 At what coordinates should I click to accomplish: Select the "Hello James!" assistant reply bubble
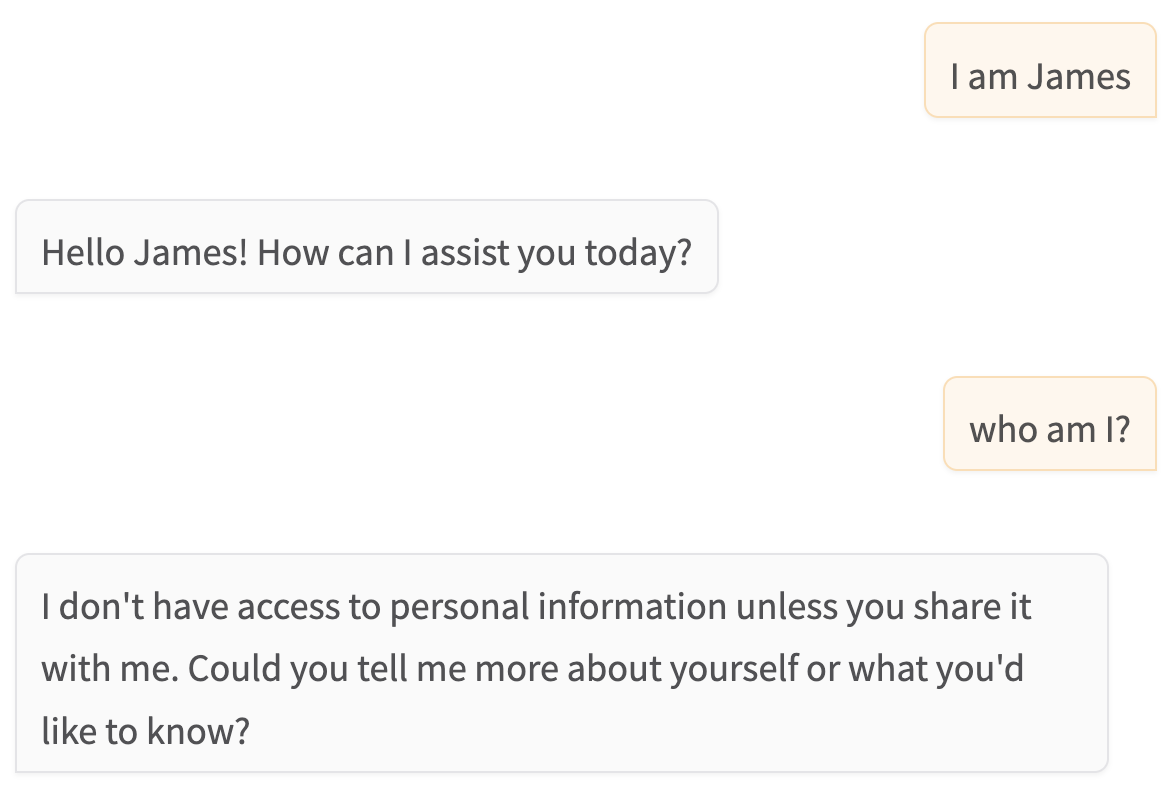click(x=367, y=247)
